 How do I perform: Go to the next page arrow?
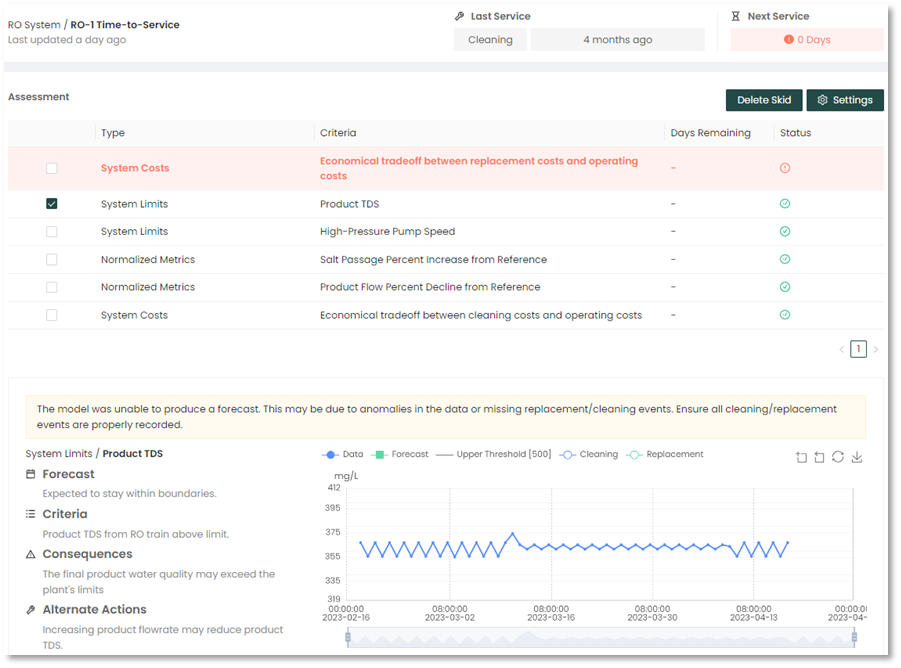coord(876,350)
